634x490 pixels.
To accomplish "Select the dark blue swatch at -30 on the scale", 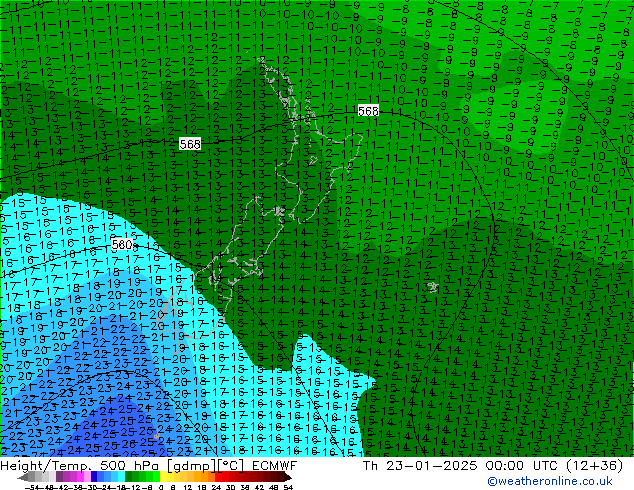I will click(94, 476).
